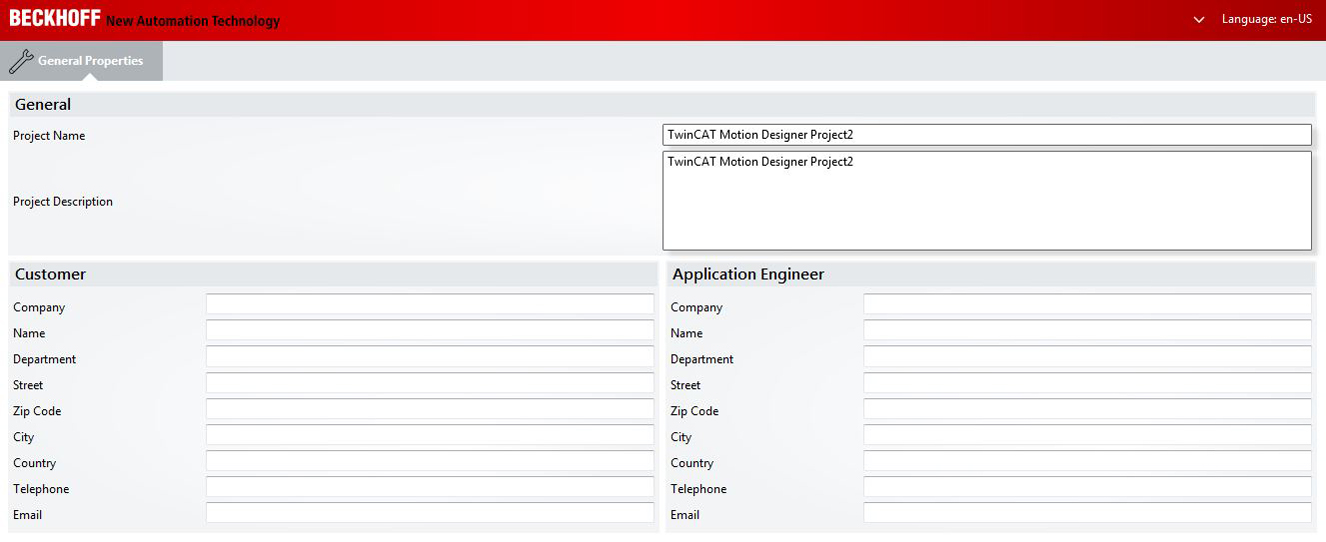Image resolution: width=1326 pixels, height=542 pixels.
Task: Select the Customer Zip Code field
Action: point(430,408)
